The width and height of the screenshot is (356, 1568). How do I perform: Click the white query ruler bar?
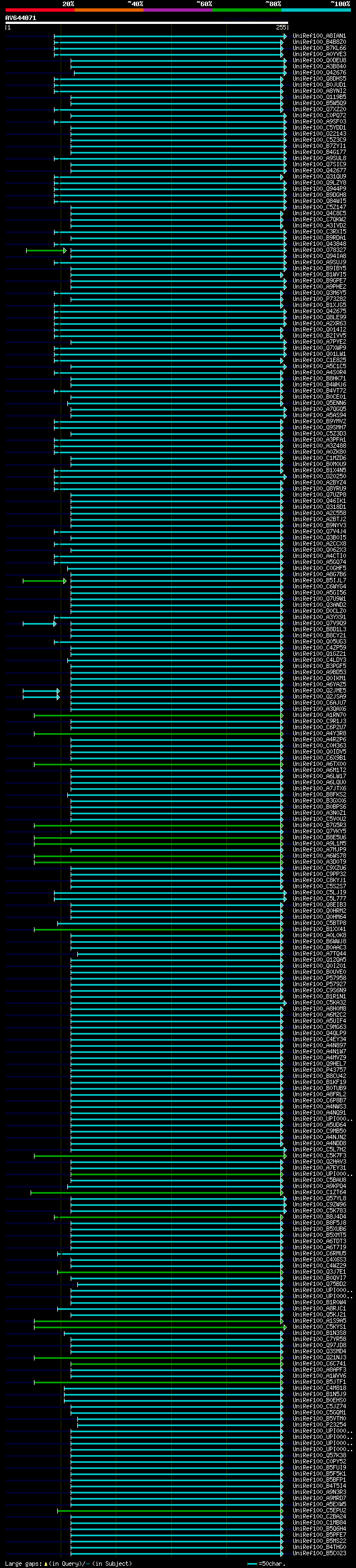pos(147,22)
